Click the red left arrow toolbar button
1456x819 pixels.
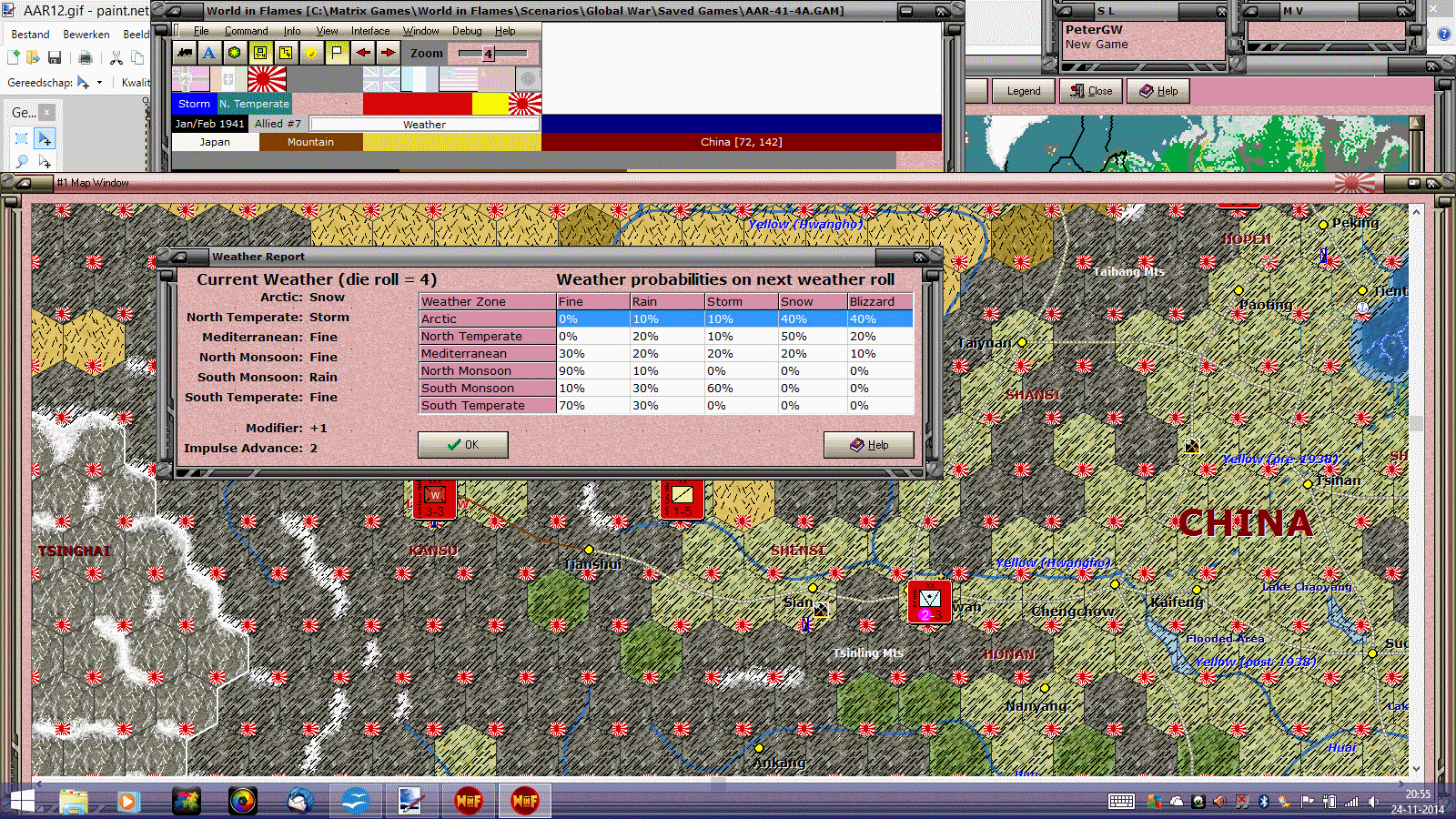(x=362, y=53)
